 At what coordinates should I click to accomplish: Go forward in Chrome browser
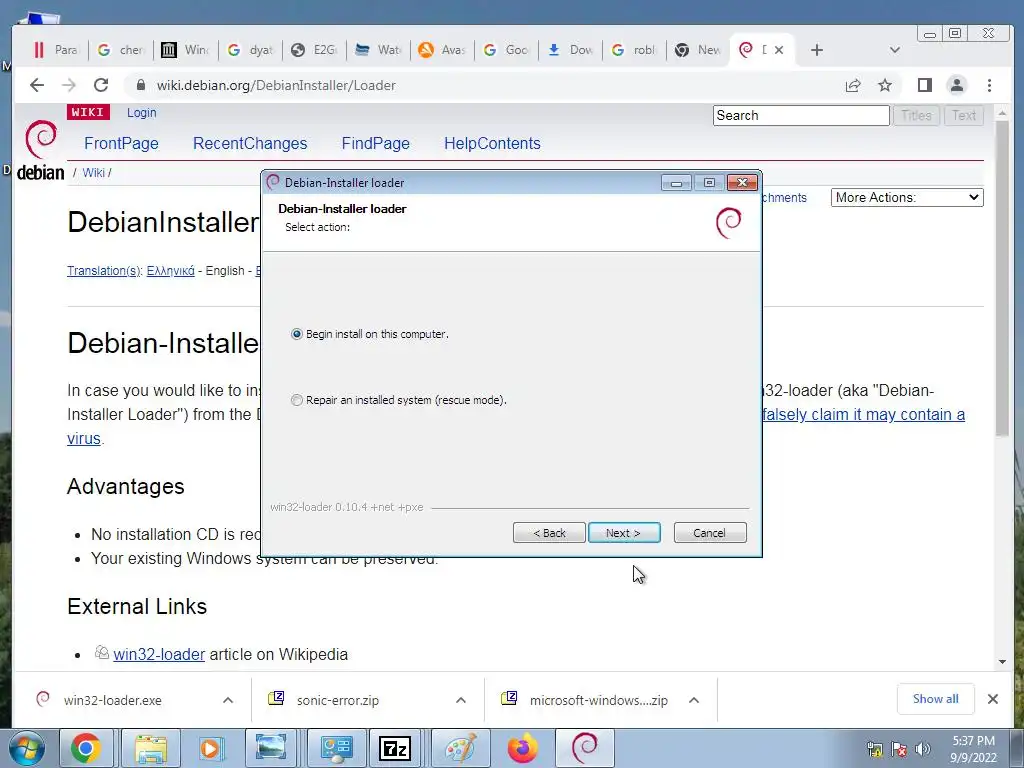(x=69, y=85)
